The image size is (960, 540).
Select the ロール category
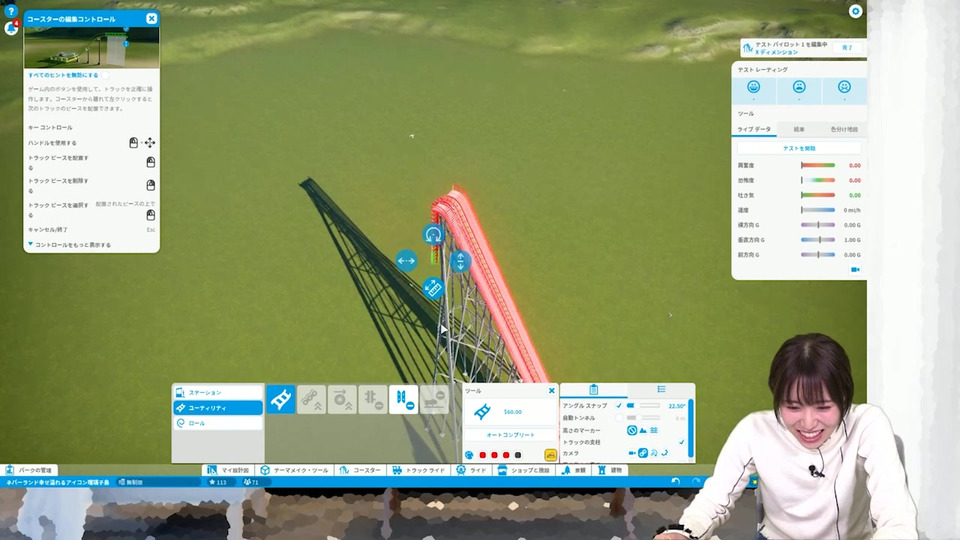click(219, 423)
